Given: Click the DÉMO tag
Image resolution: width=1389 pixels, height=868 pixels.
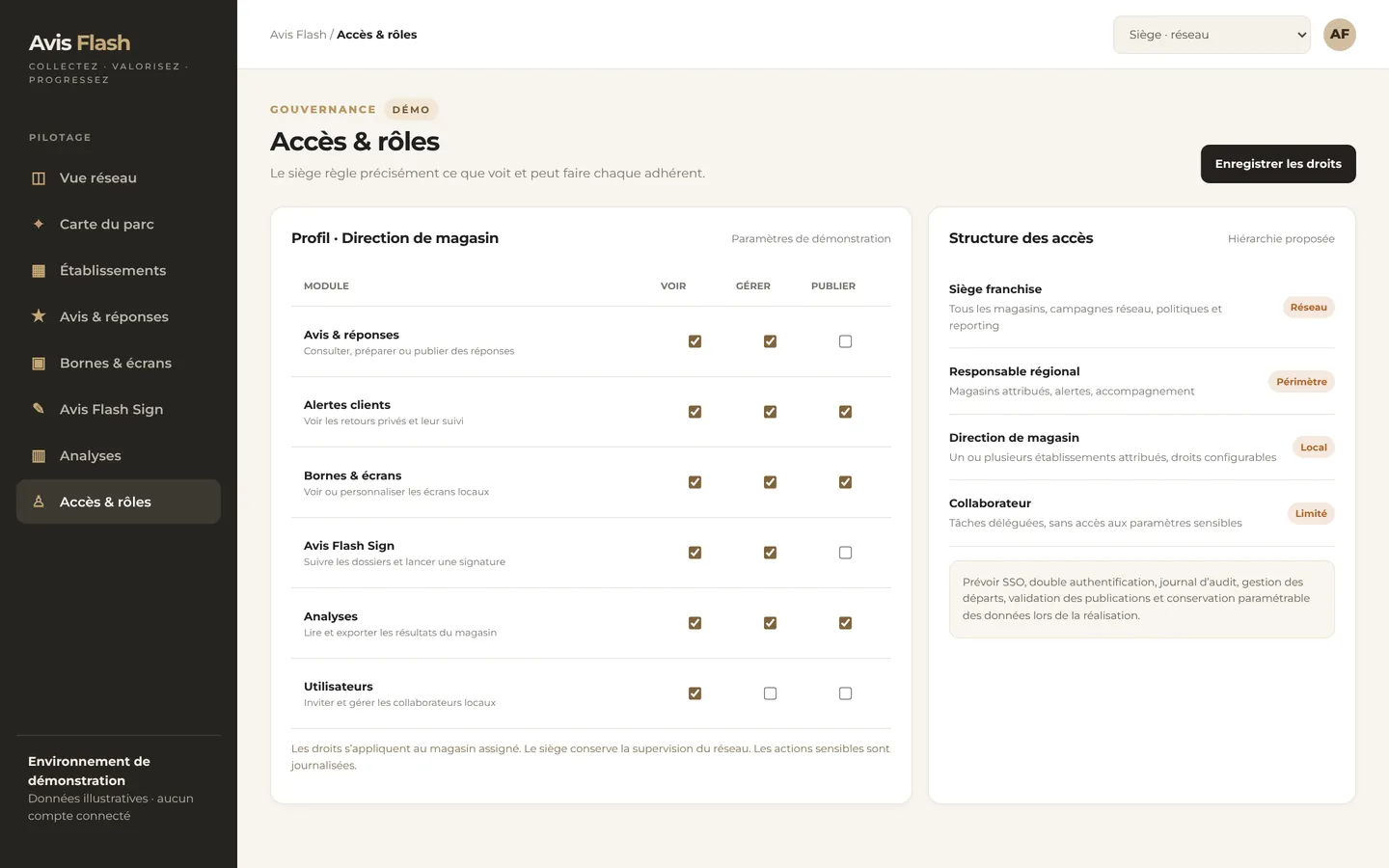Looking at the screenshot, I should click(x=411, y=110).
